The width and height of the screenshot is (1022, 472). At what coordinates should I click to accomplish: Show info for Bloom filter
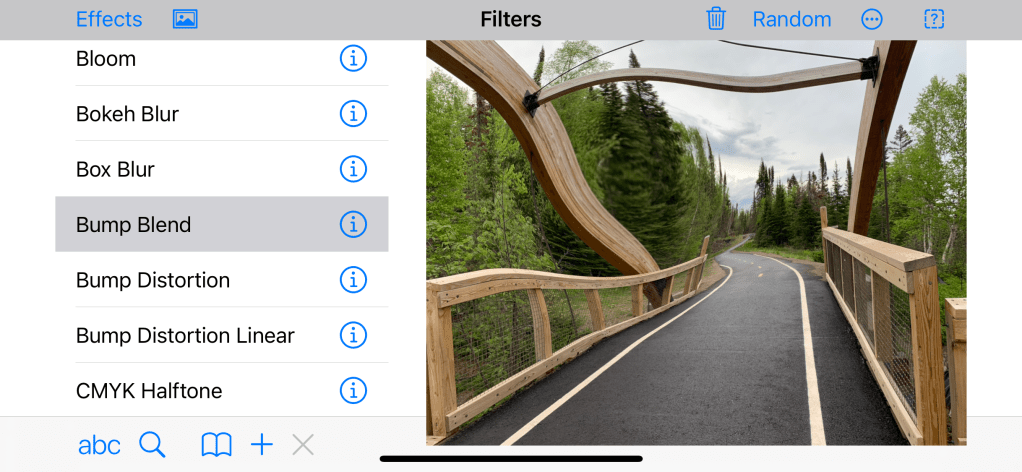(x=353, y=59)
